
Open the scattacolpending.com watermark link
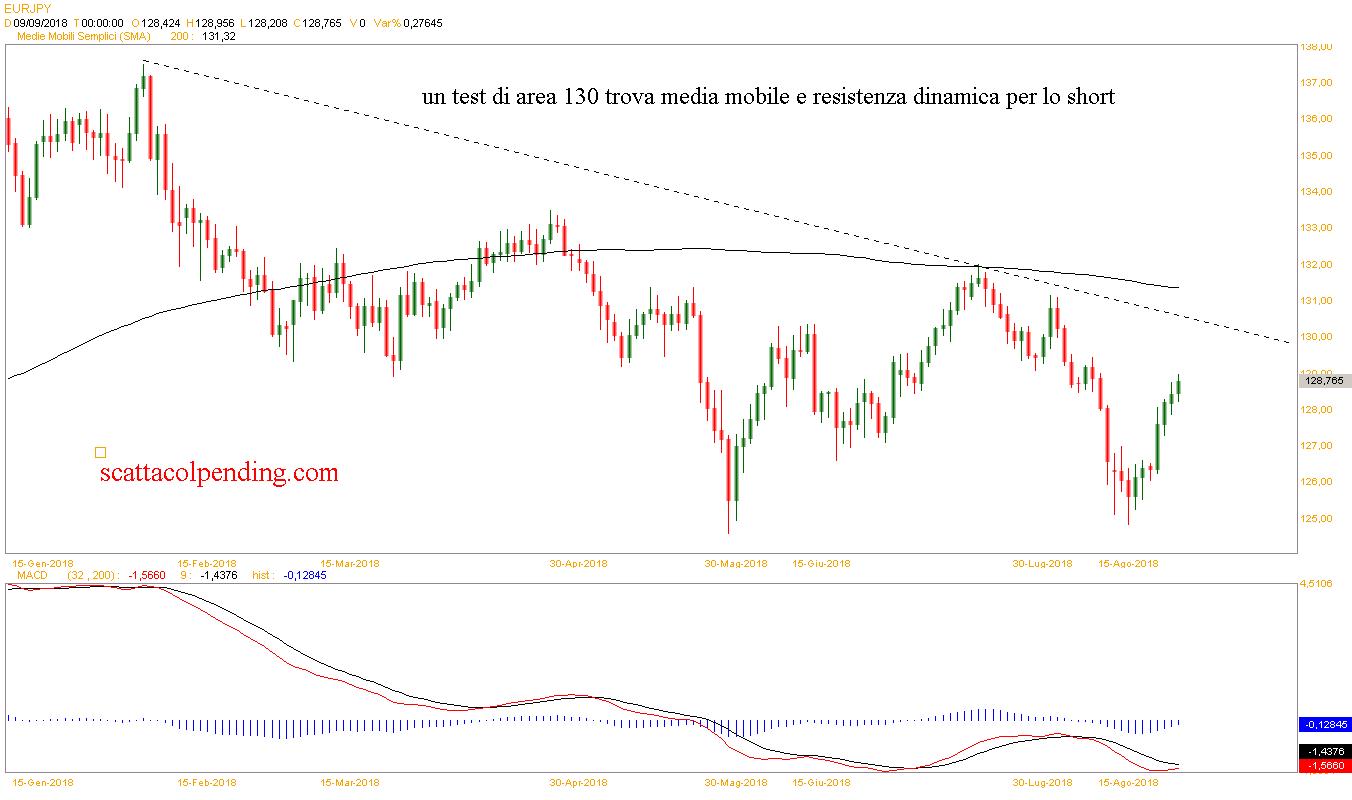pos(219,472)
